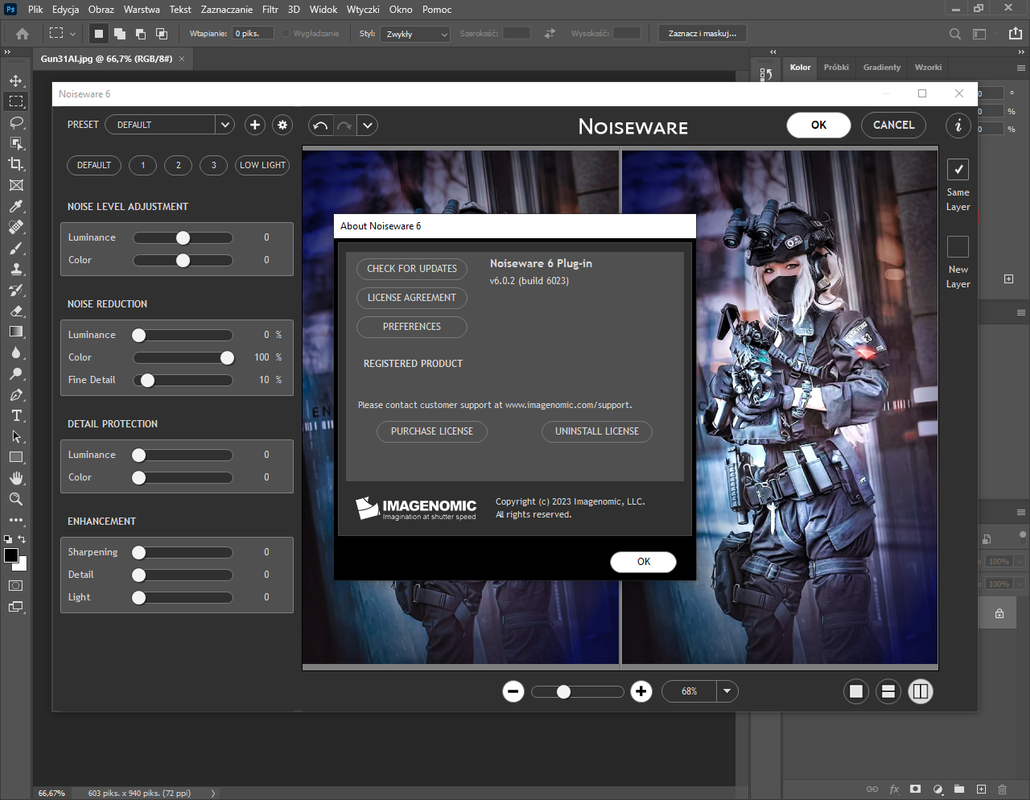1030x800 pixels.
Task: Switch to single preview view
Action: [856, 691]
